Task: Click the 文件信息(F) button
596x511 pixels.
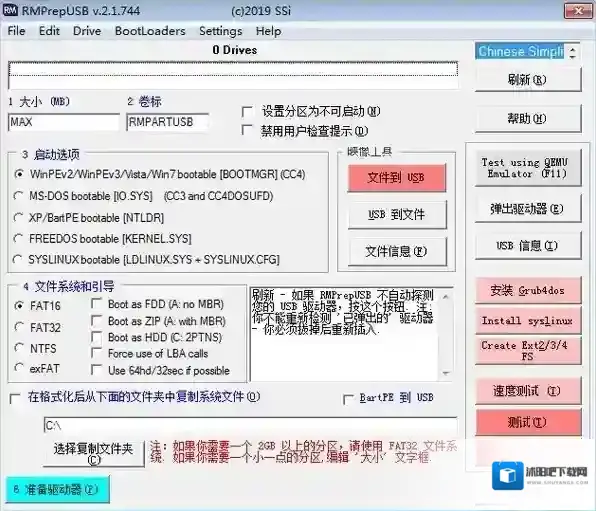Action: pos(396,251)
